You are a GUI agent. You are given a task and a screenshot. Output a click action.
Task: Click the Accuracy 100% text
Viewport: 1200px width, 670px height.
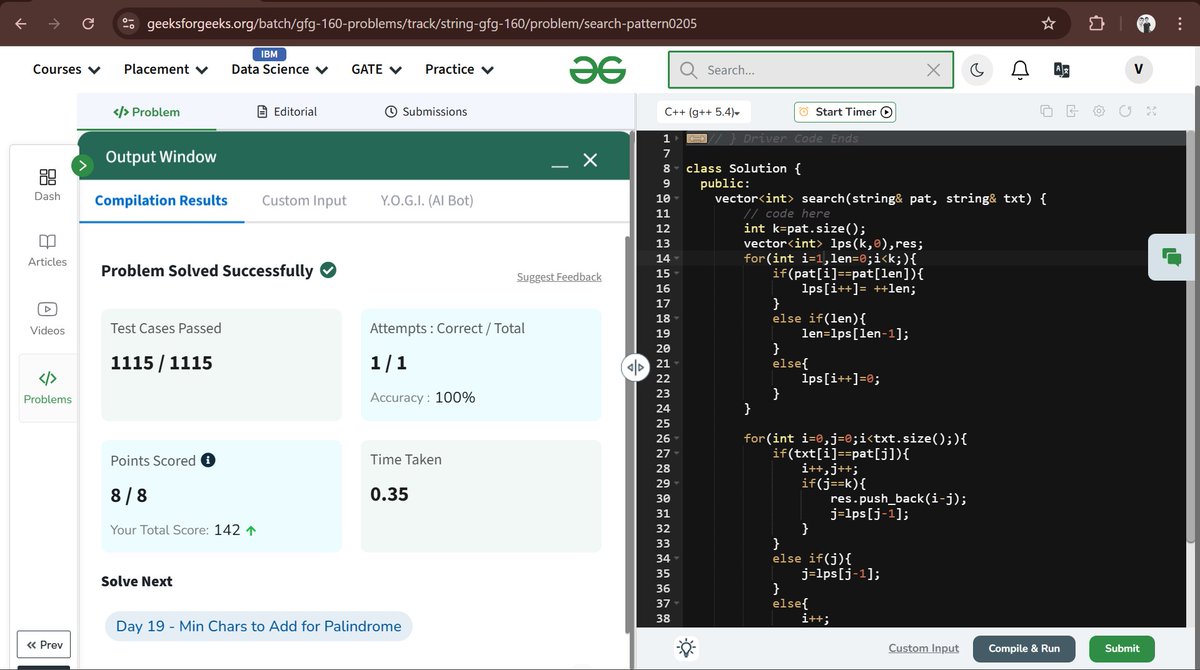[x=423, y=397]
